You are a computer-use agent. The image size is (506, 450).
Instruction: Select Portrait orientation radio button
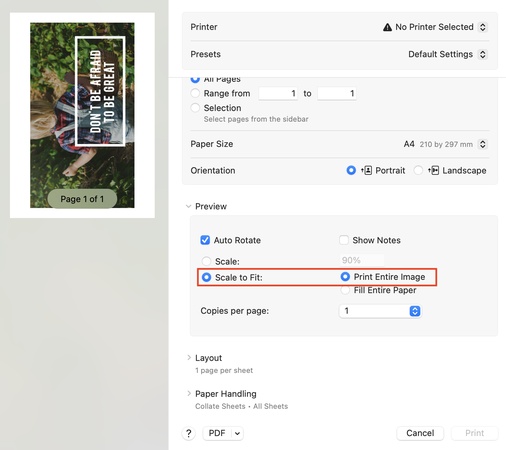pos(351,170)
